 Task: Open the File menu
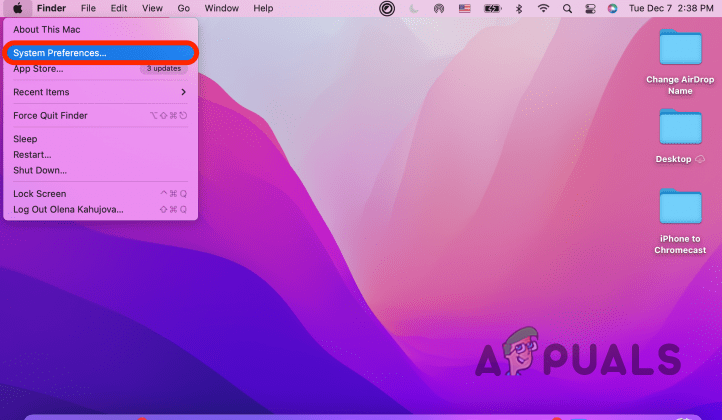pyautogui.click(x=88, y=8)
